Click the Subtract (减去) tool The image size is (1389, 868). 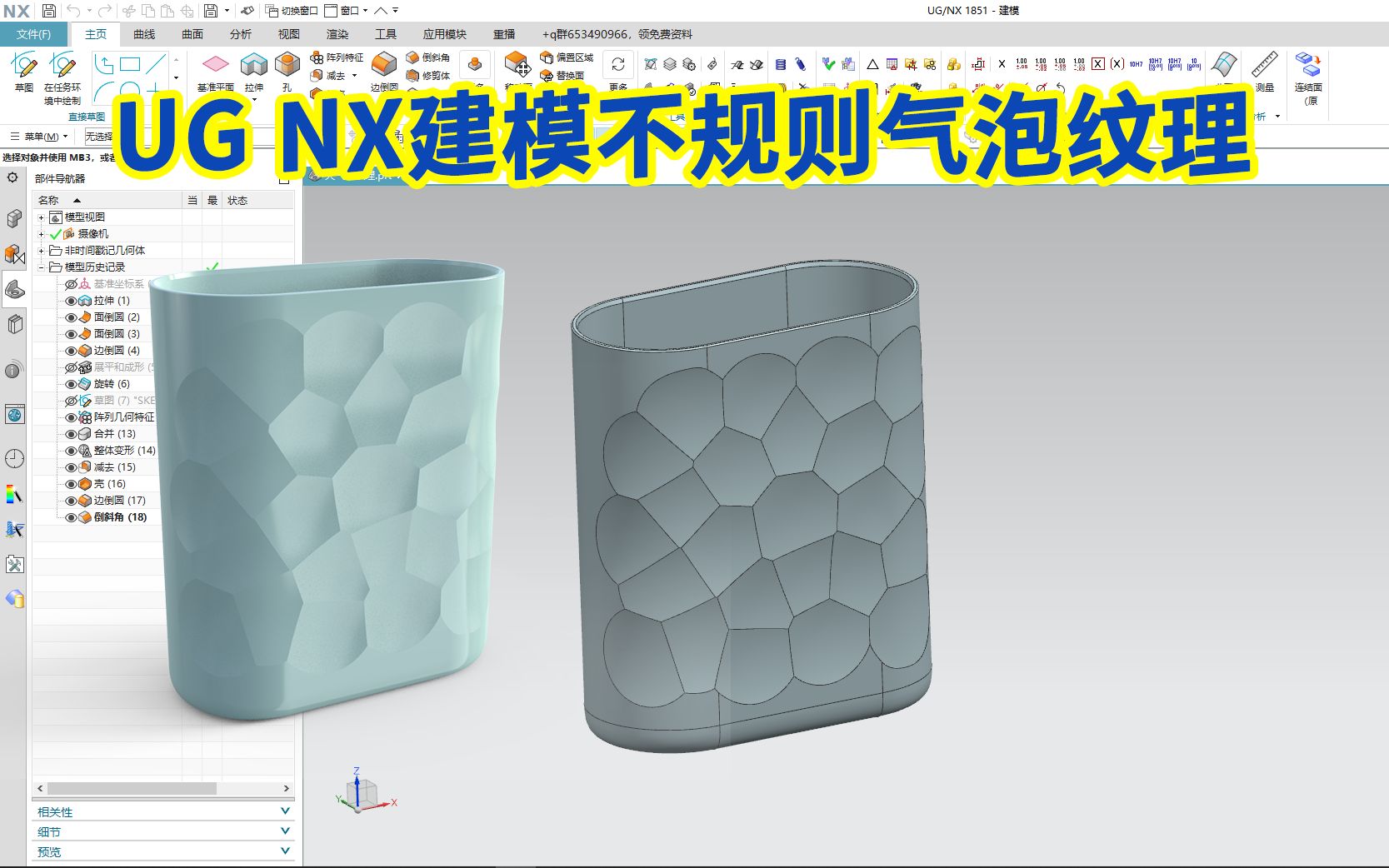pos(328,75)
